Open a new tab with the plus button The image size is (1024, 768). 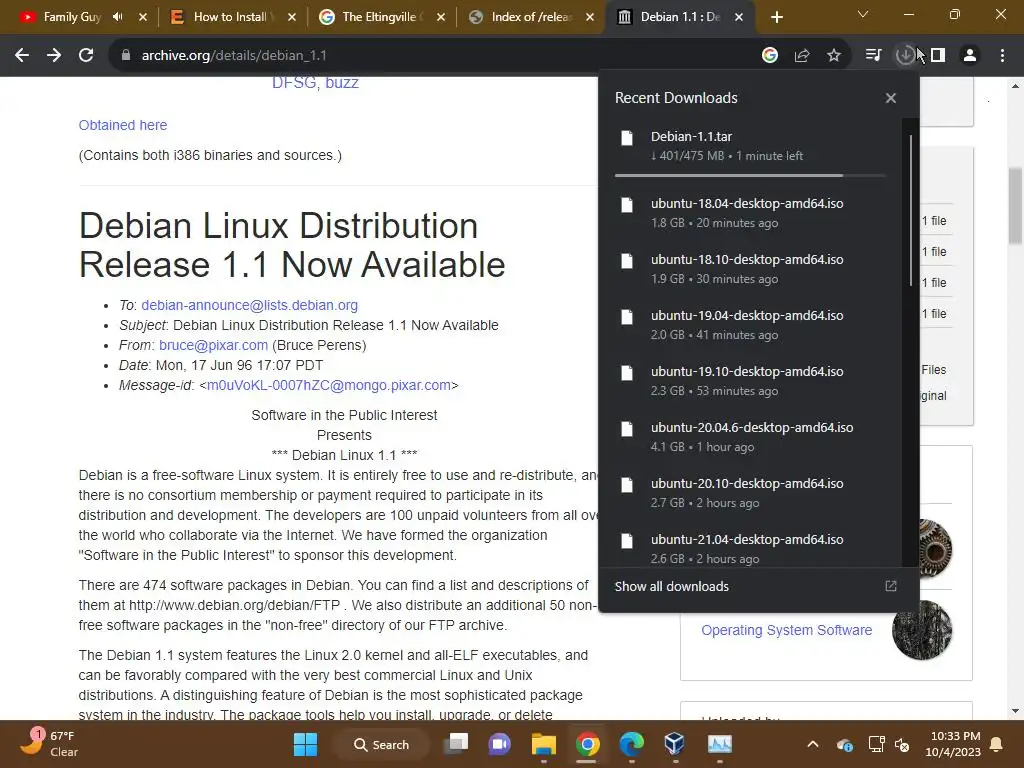[776, 17]
